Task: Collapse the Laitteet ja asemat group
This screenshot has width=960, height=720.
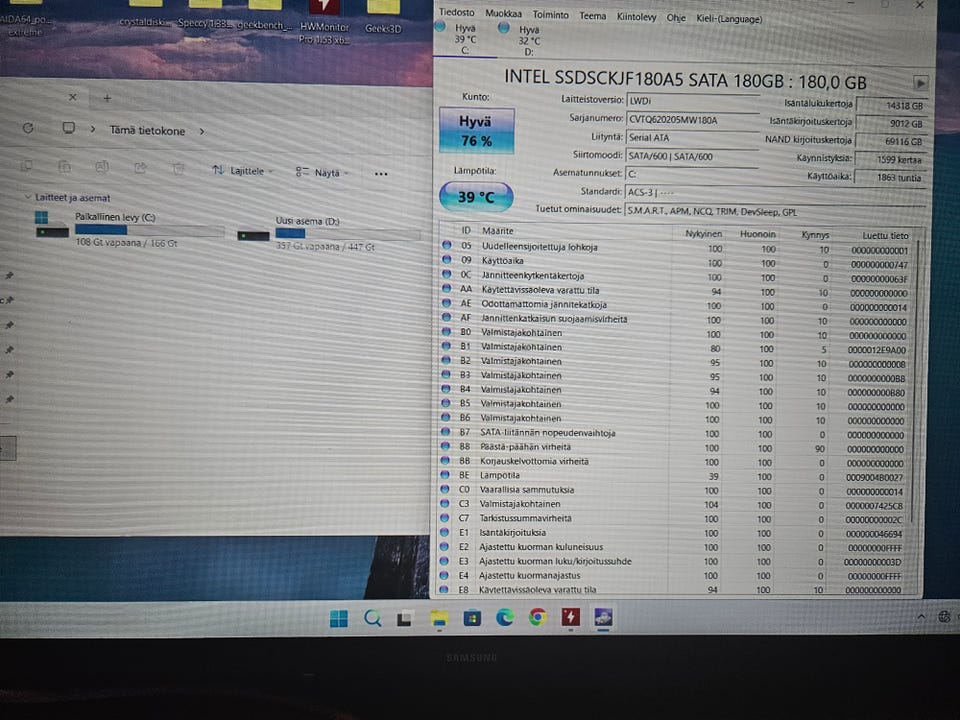Action: coord(27,197)
